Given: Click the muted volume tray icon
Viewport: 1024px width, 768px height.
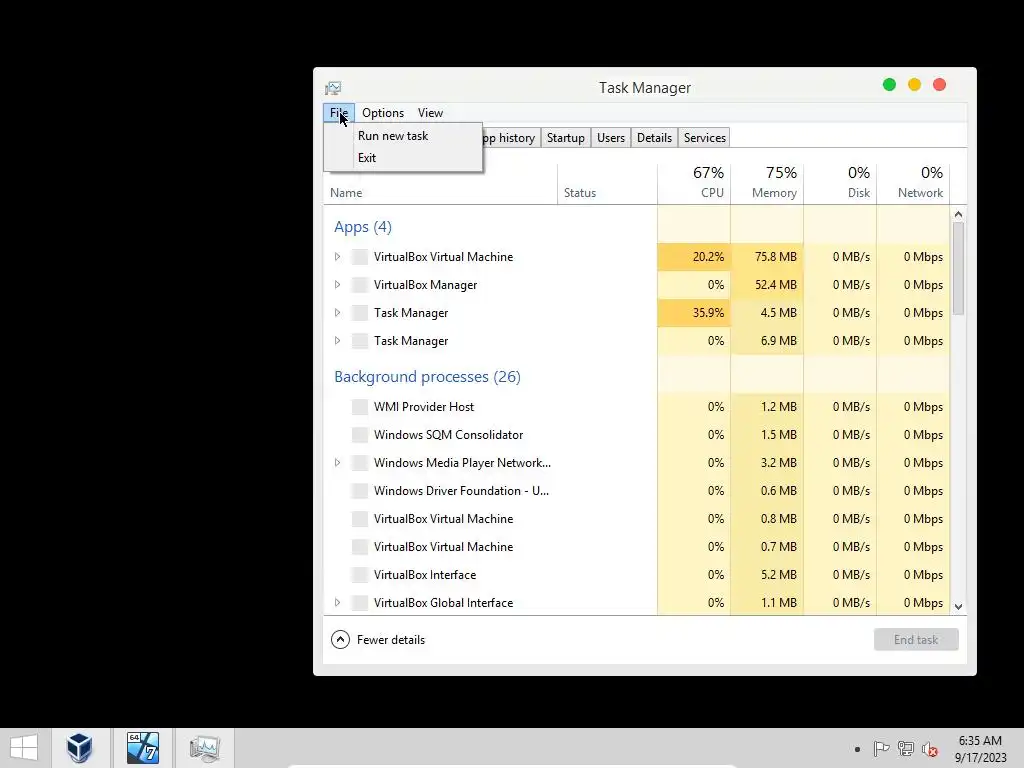Looking at the screenshot, I should click(930, 749).
